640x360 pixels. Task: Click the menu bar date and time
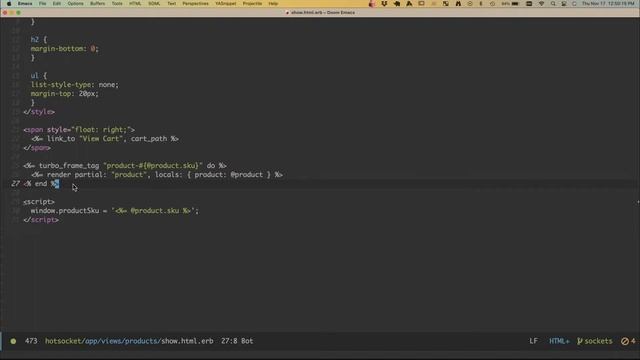click(608, 4)
